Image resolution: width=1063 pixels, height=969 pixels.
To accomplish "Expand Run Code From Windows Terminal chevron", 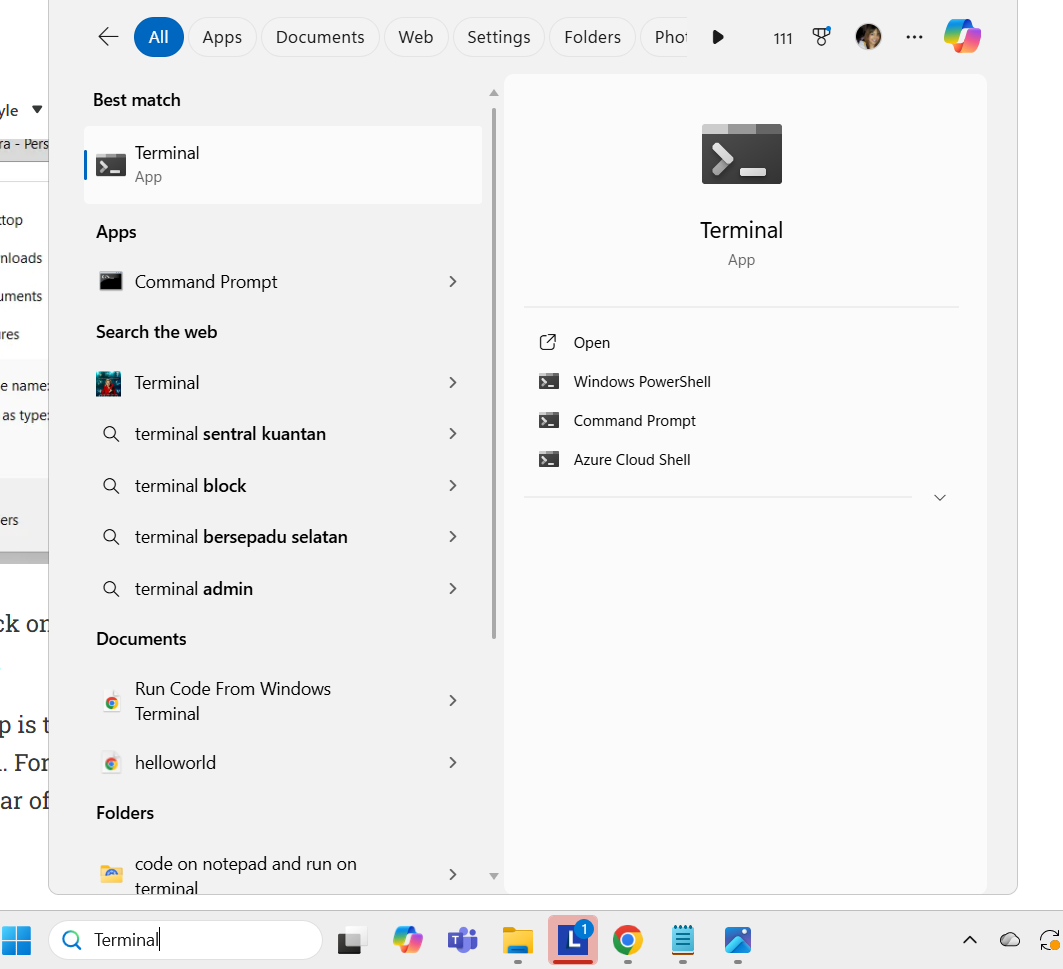I will coord(453,701).
